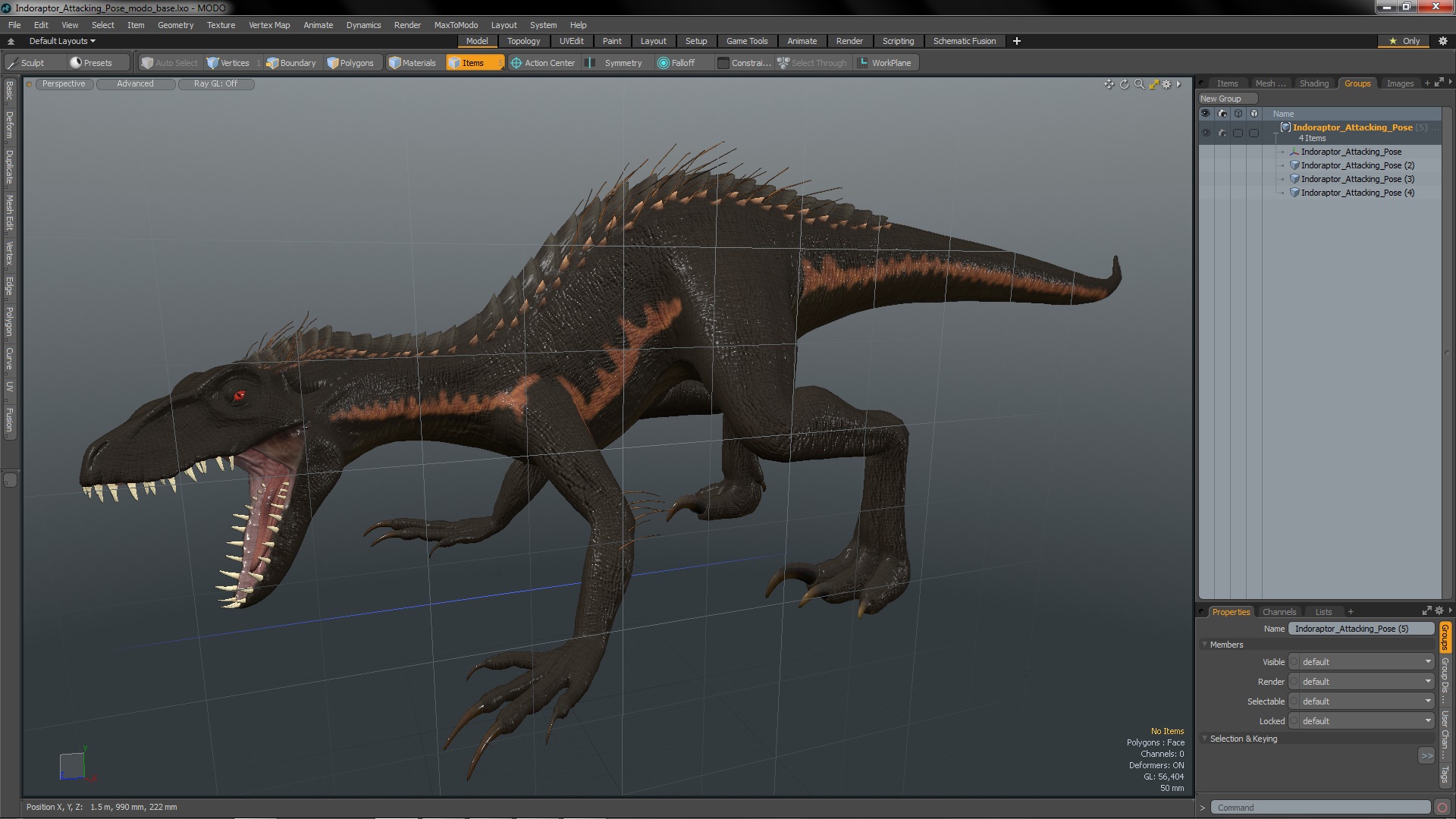Select Indoraptor_Attacking_Pose (3) mesh item

pos(1357,179)
